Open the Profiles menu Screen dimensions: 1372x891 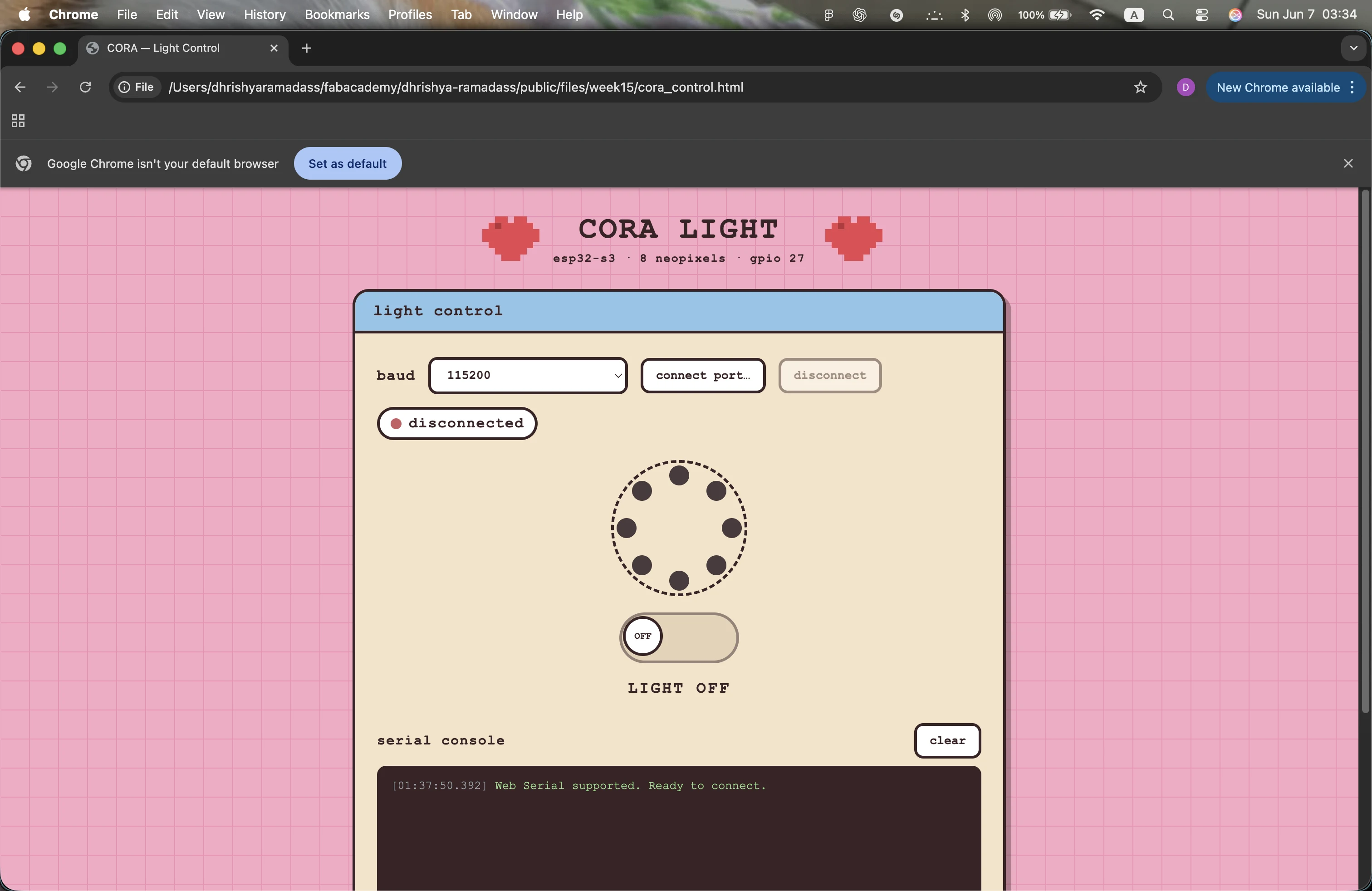[410, 15]
